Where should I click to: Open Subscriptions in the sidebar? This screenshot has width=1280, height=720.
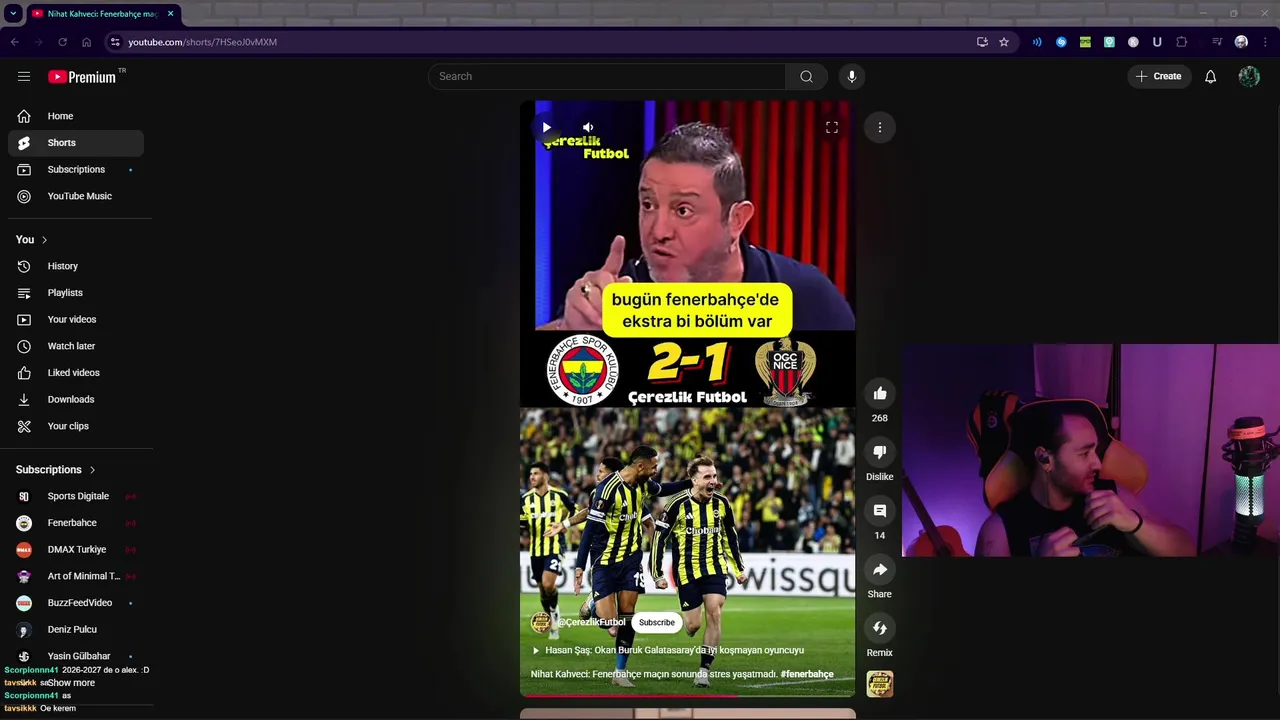76,169
